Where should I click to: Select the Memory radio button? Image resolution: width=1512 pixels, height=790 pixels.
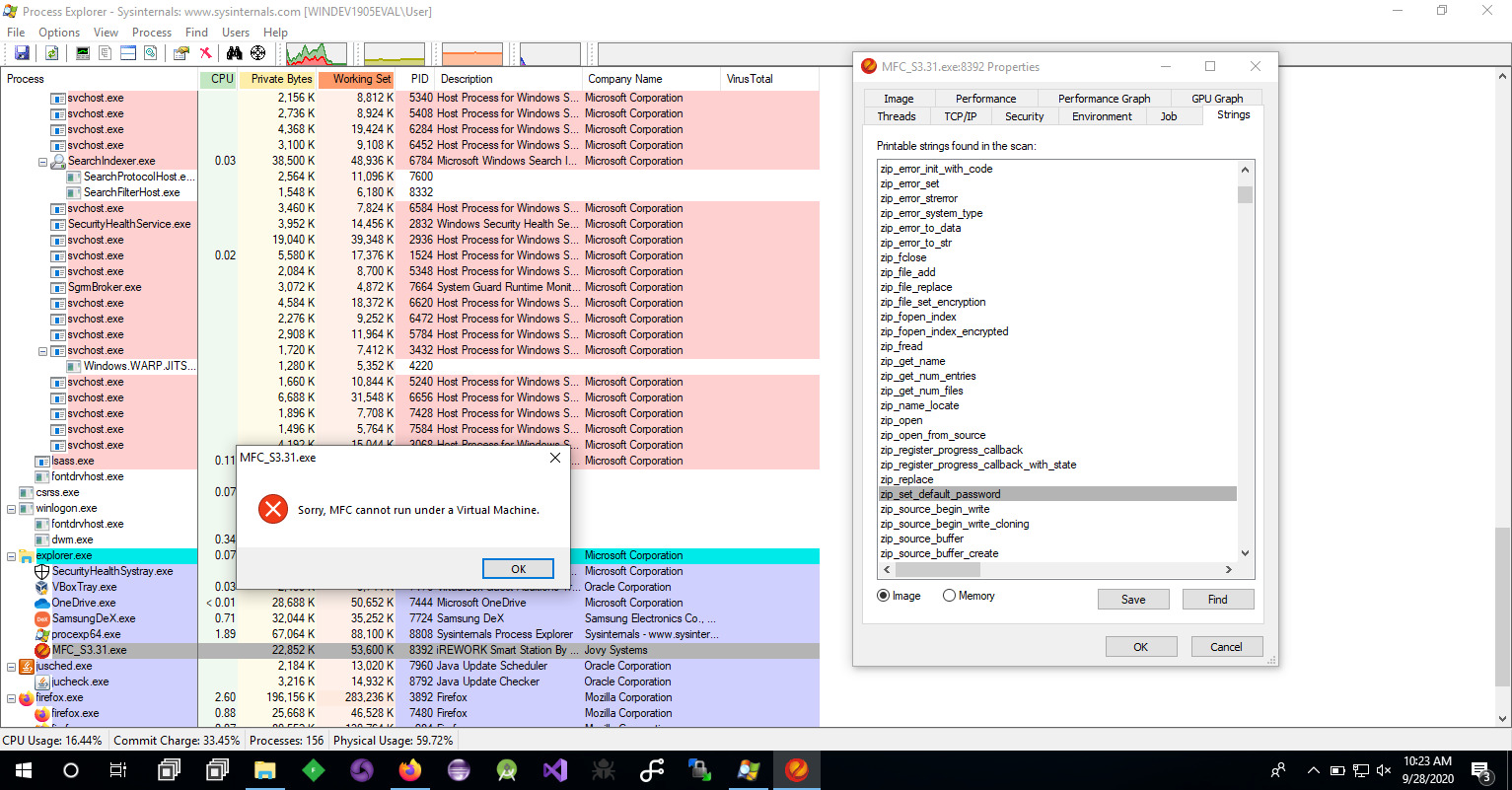tap(949, 596)
